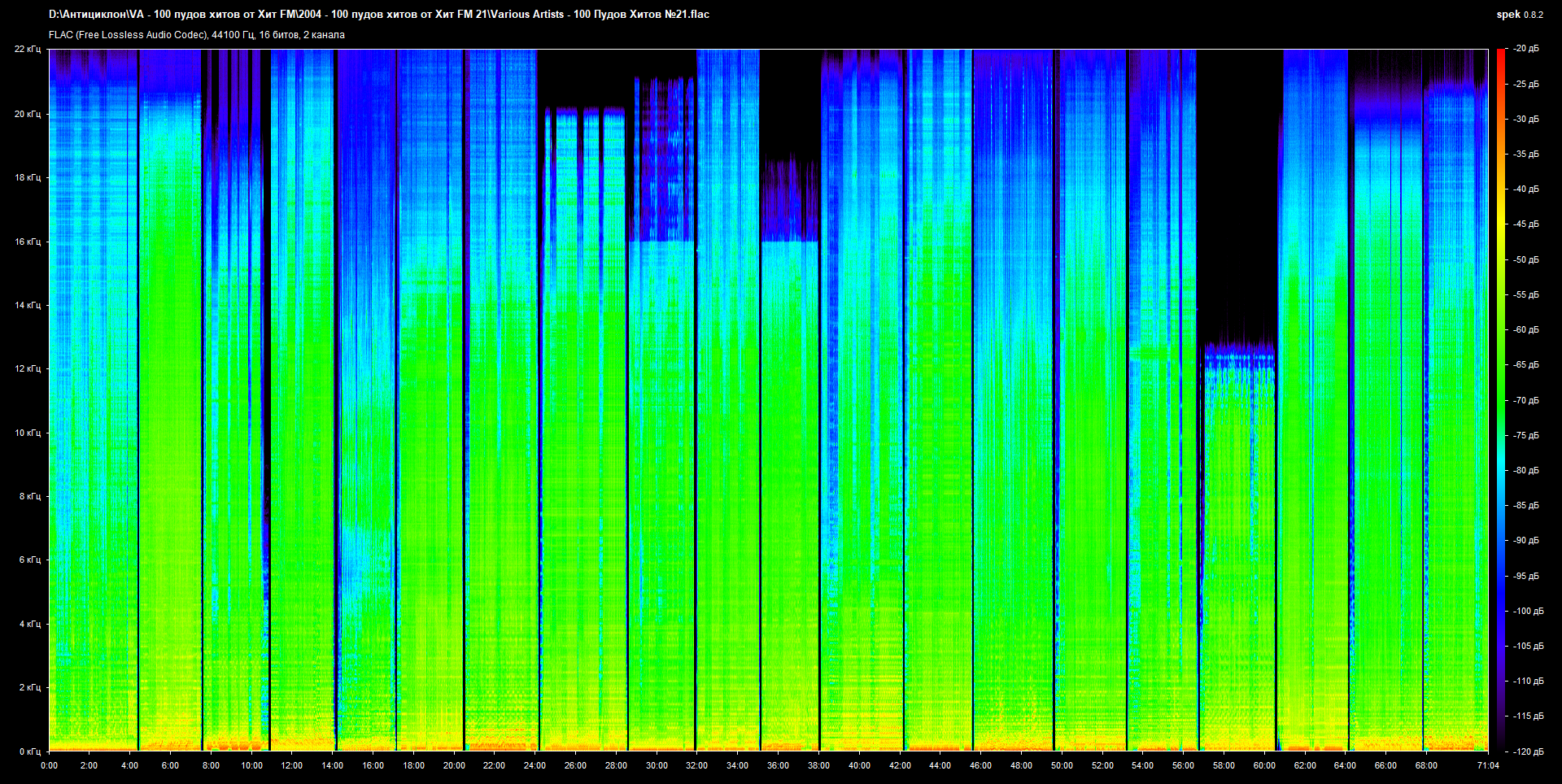This screenshot has height=784, width=1562.
Task: Select the 42:00 time marker
Action: tap(900, 765)
